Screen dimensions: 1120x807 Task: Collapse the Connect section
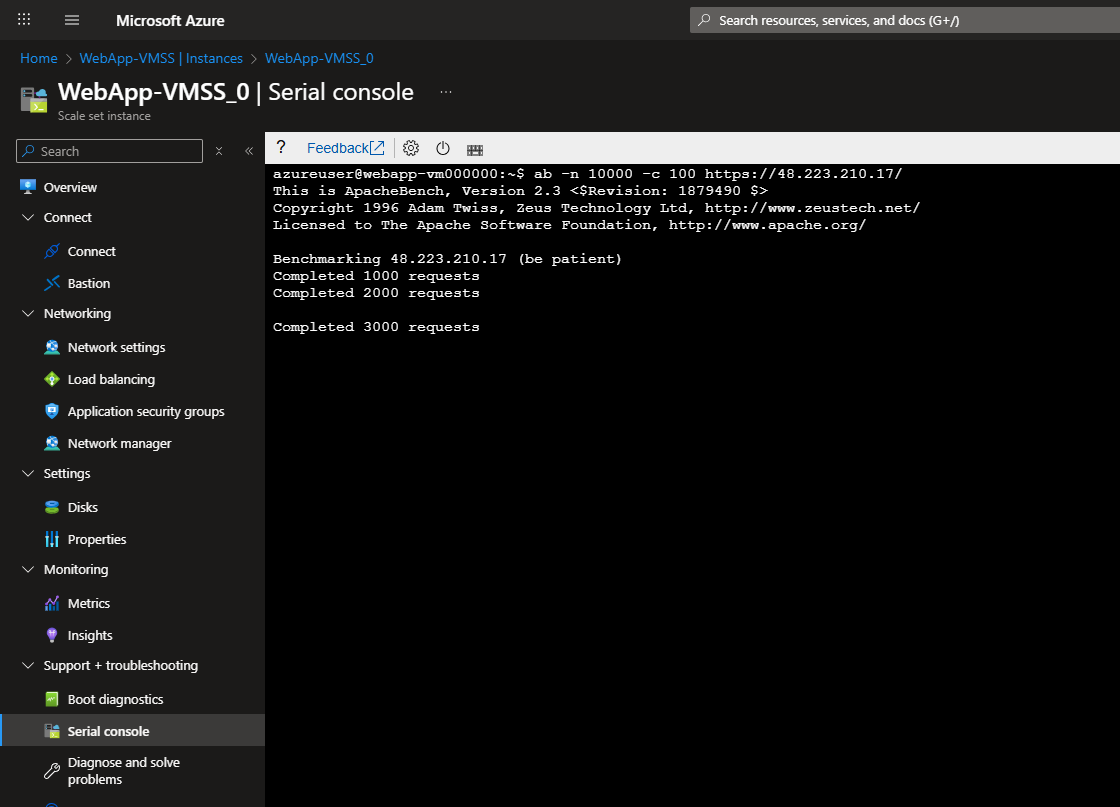[x=27, y=217]
